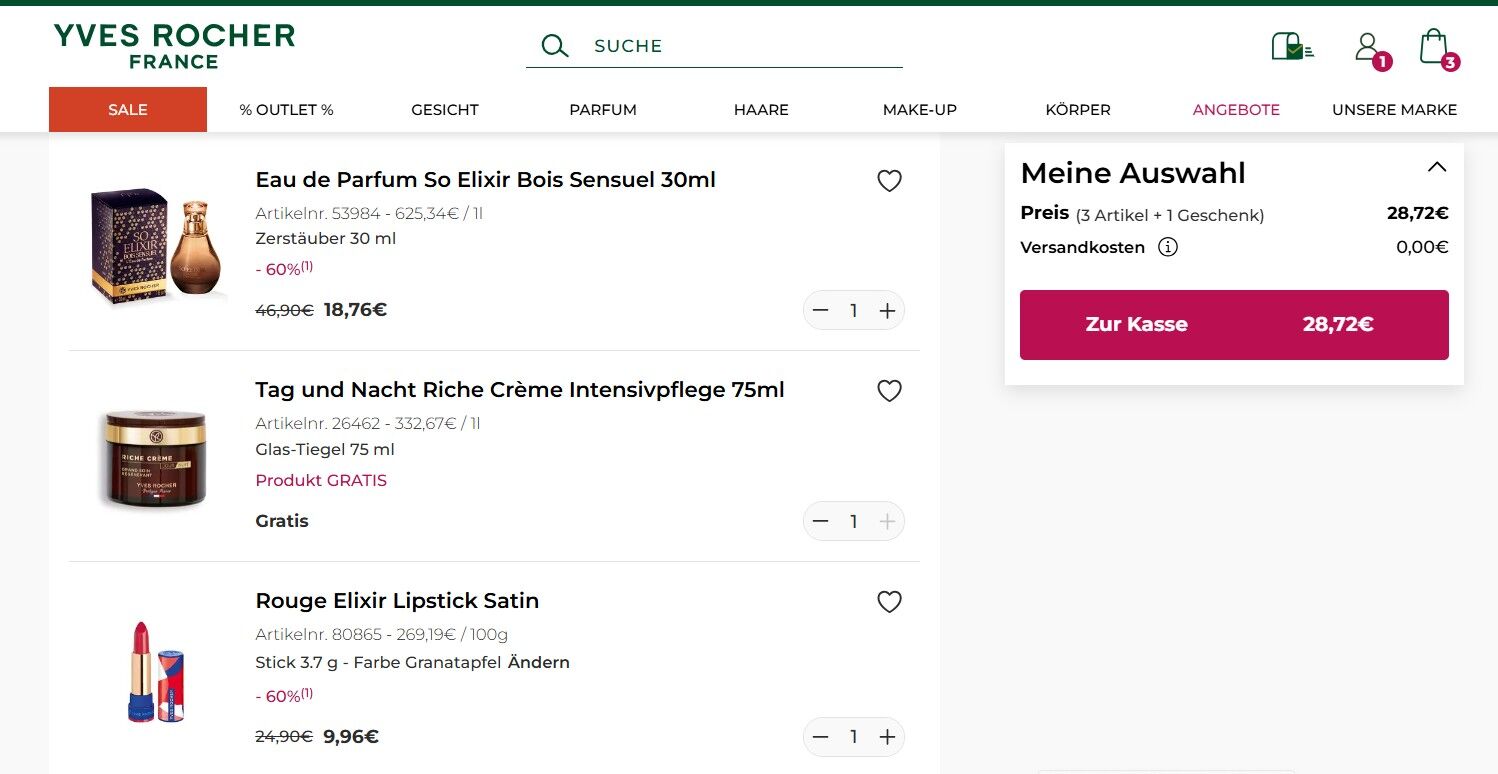Click the search magnifier icon
The image size is (1498, 774).
554,46
